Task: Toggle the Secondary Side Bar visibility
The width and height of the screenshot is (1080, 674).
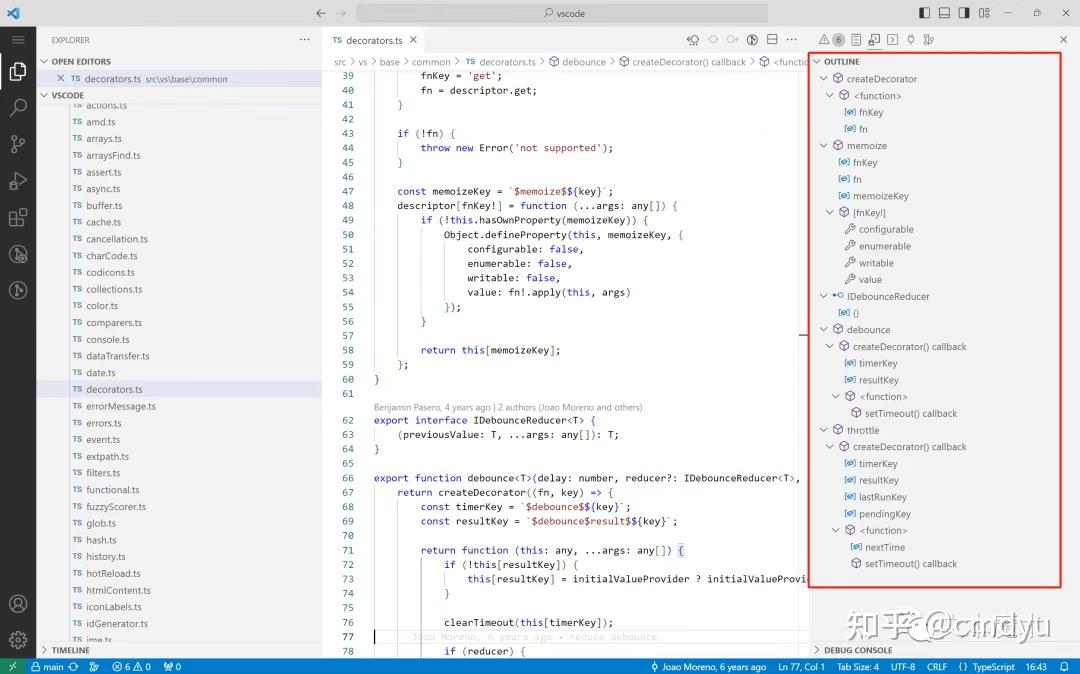Action: 964,12
